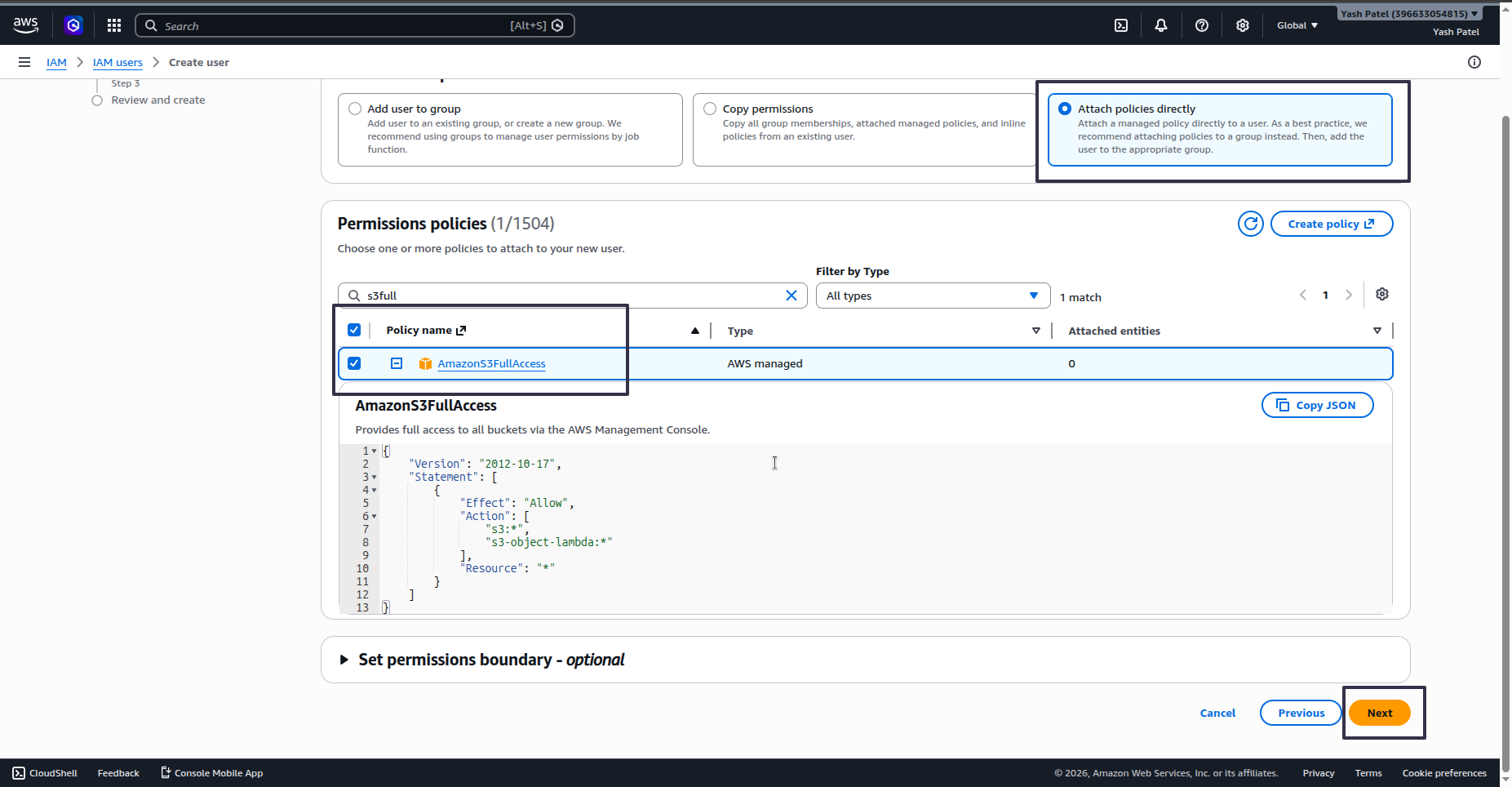
Task: Open AmazonS3FullAccess policy link
Action: 492,363
